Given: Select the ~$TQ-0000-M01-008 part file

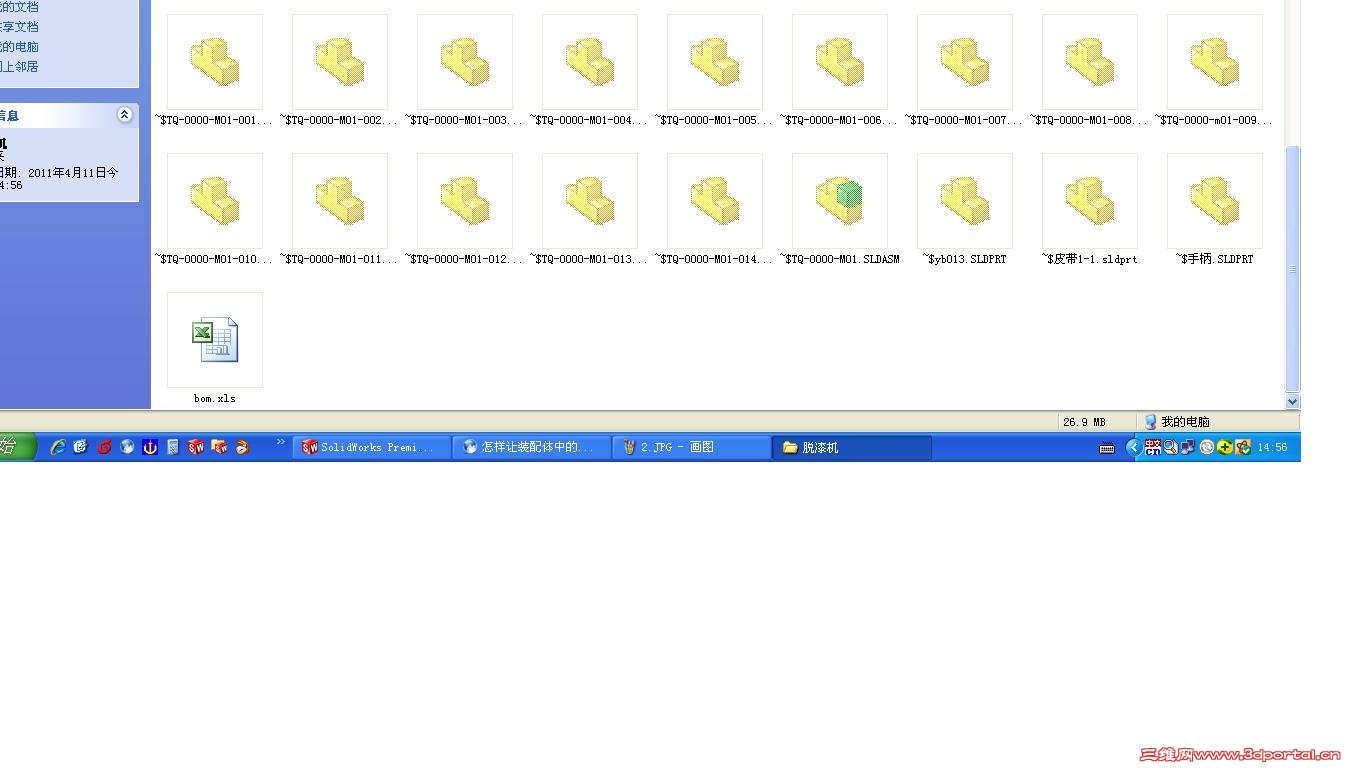Looking at the screenshot, I should pyautogui.click(x=1090, y=70).
